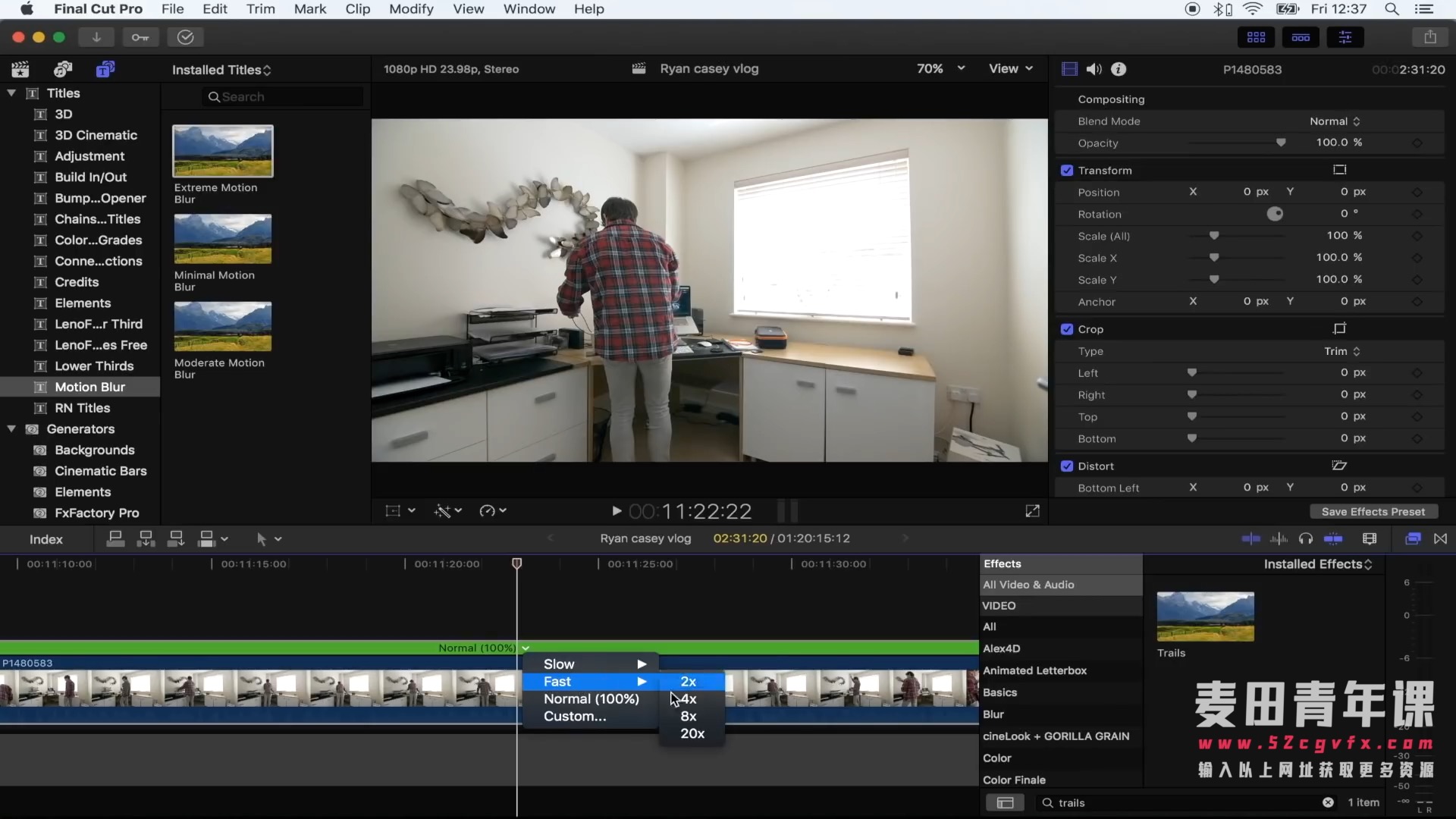Open the Transform tool dropdown below the viewer
1456x819 pixels.
pyautogui.click(x=400, y=511)
